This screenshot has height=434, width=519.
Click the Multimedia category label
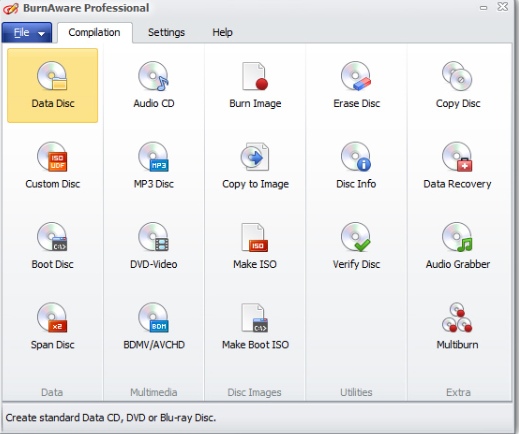pos(154,392)
